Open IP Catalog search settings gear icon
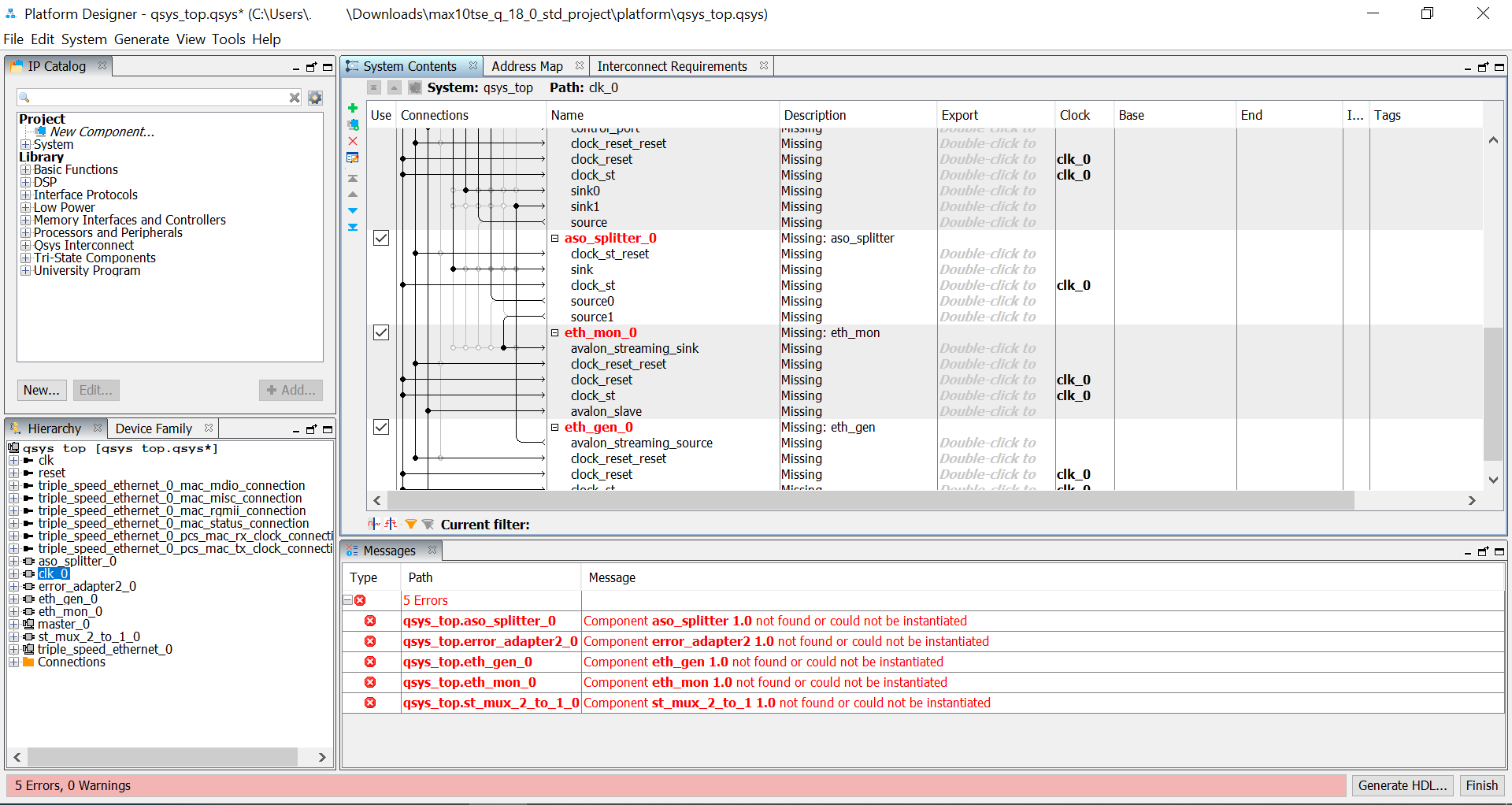 coord(314,98)
